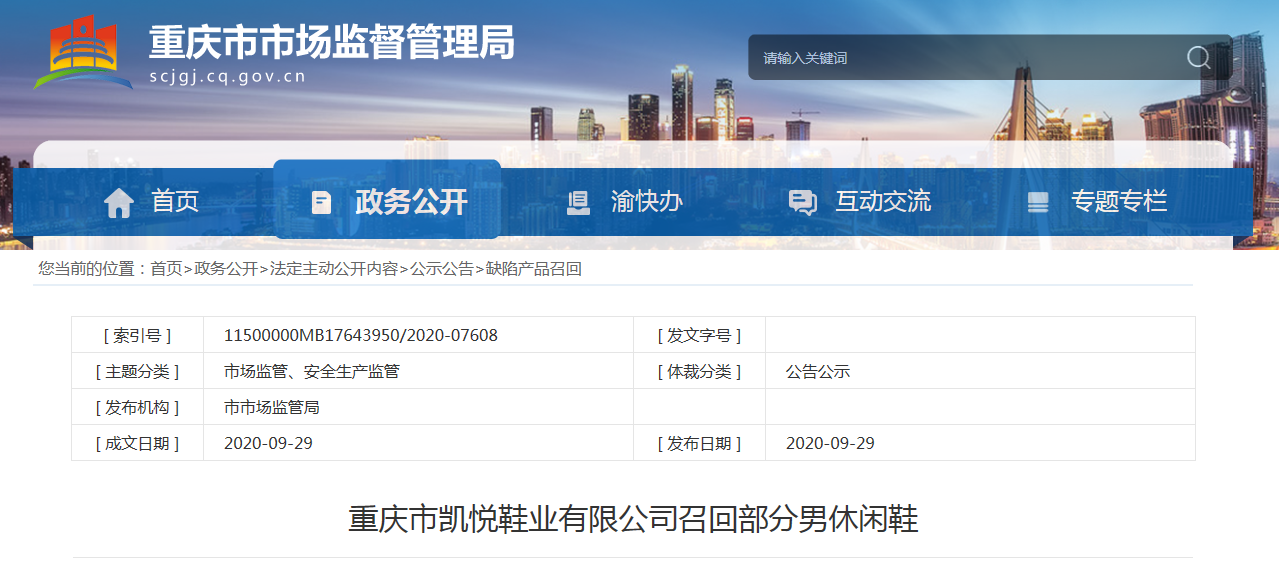Click 法定主动公开内容 in the breadcrumb
This screenshot has height=578, width=1279.
334,268
